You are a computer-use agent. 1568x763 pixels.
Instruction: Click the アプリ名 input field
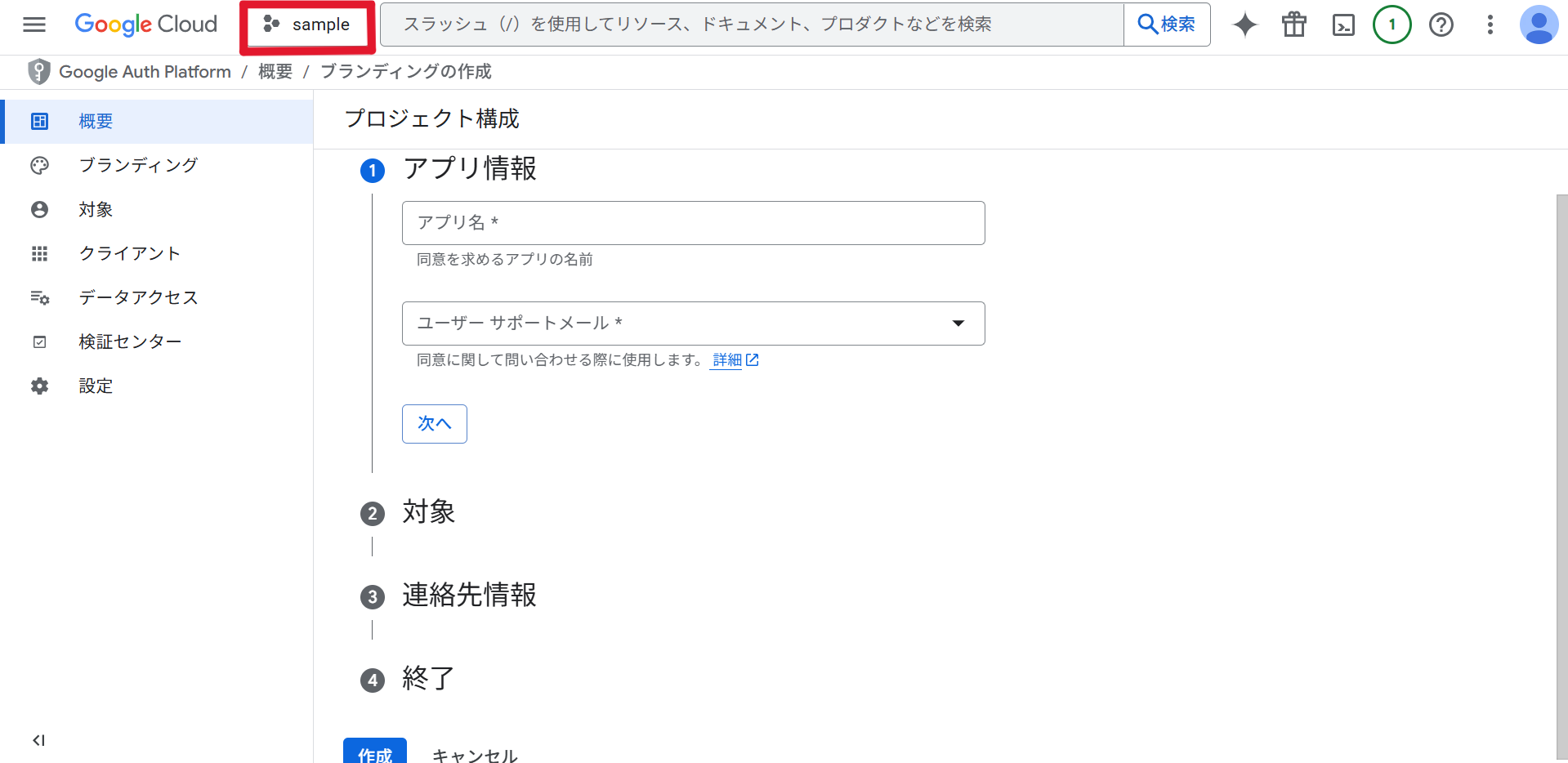coord(693,222)
